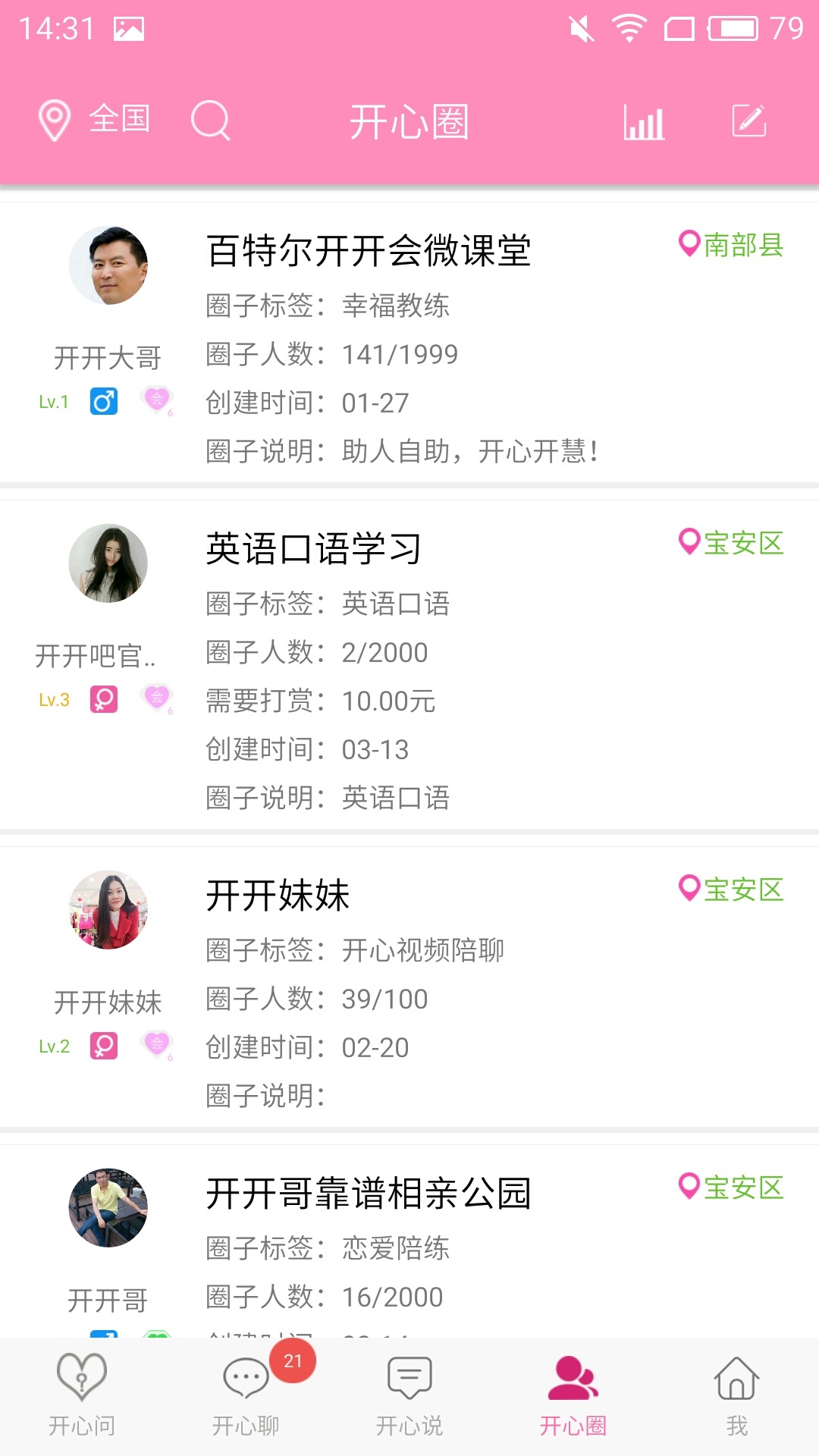Open 开开大哥's avatar photo
The height and width of the screenshot is (1456, 819).
tap(108, 265)
